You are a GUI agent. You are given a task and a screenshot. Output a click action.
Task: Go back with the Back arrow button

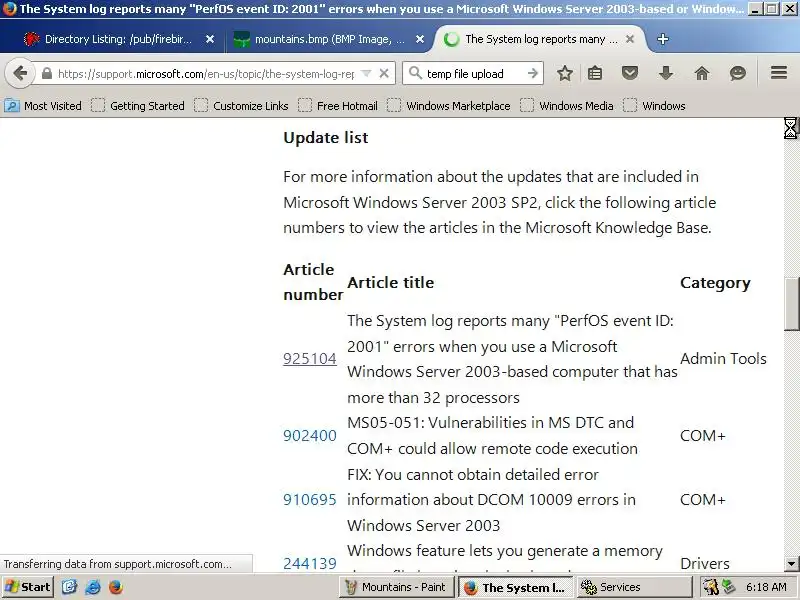point(20,73)
